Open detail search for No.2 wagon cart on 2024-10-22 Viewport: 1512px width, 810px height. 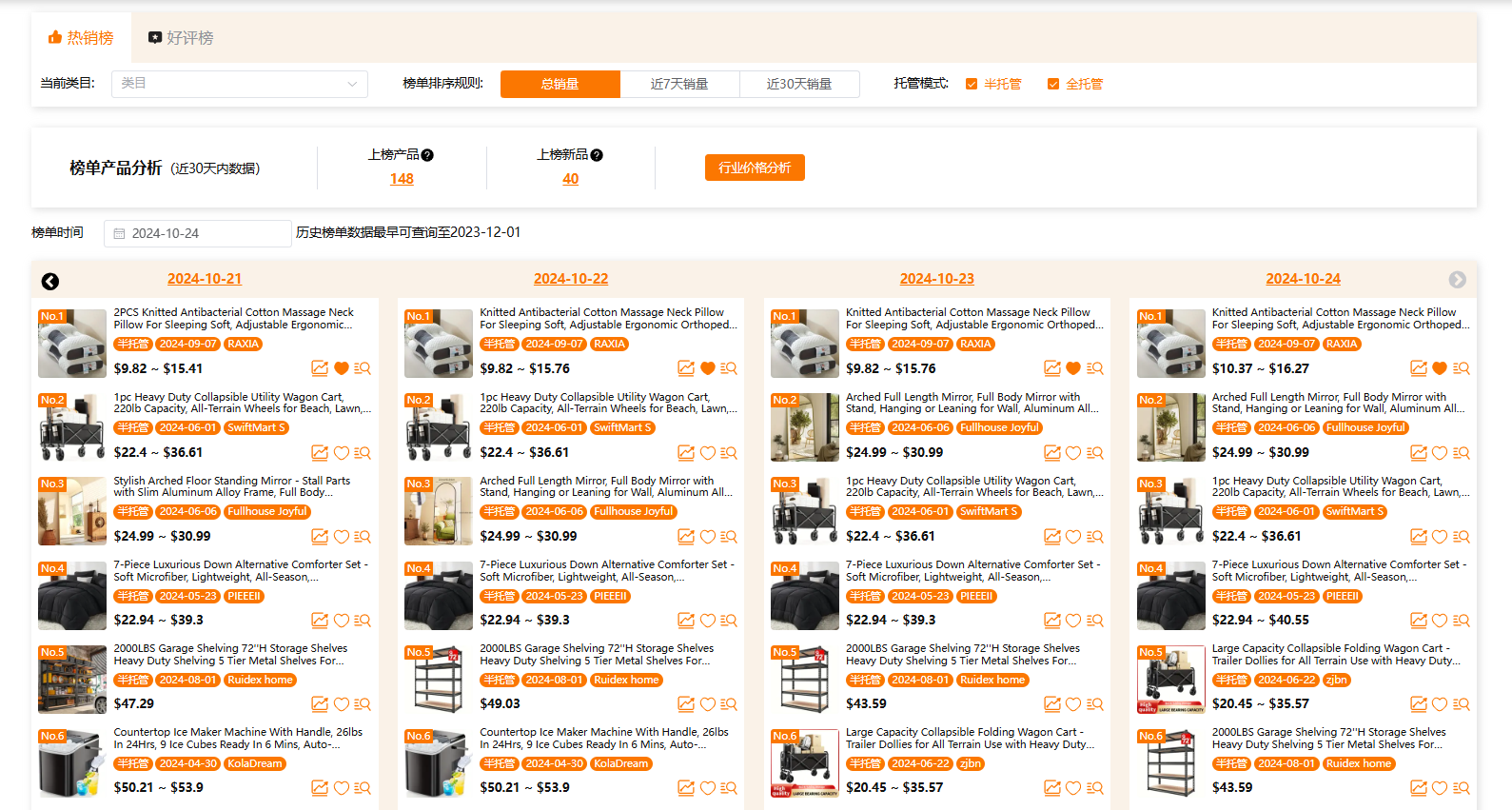coord(729,453)
